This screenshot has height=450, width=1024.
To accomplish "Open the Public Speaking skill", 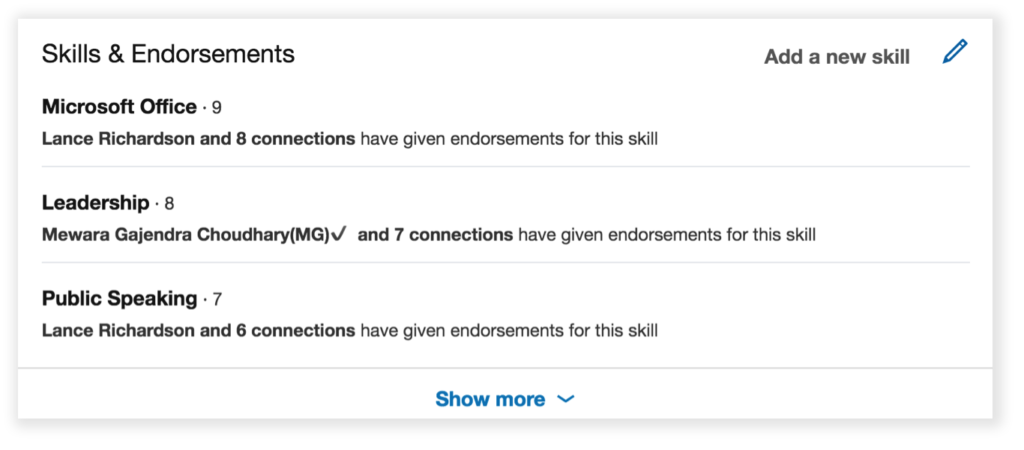I will [x=120, y=299].
